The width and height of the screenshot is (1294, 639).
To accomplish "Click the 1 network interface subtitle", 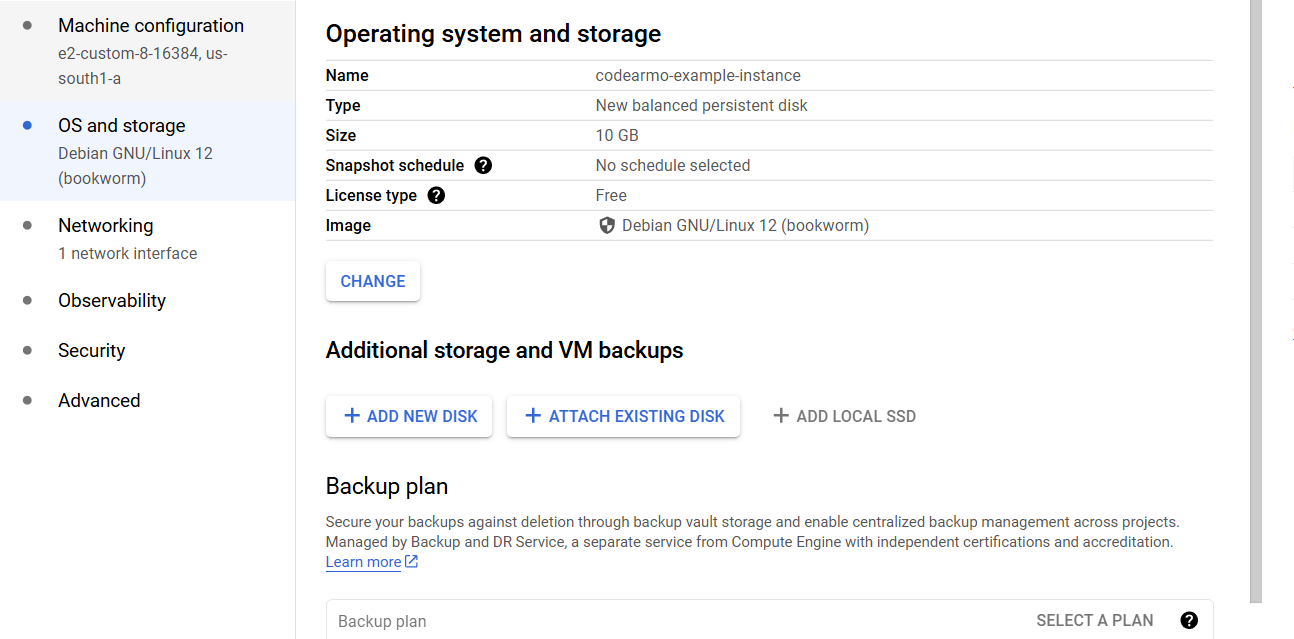I will (x=128, y=253).
